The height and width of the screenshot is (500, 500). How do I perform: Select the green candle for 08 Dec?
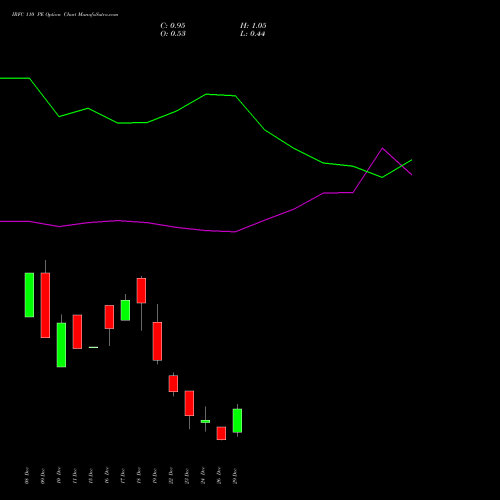(x=29, y=295)
